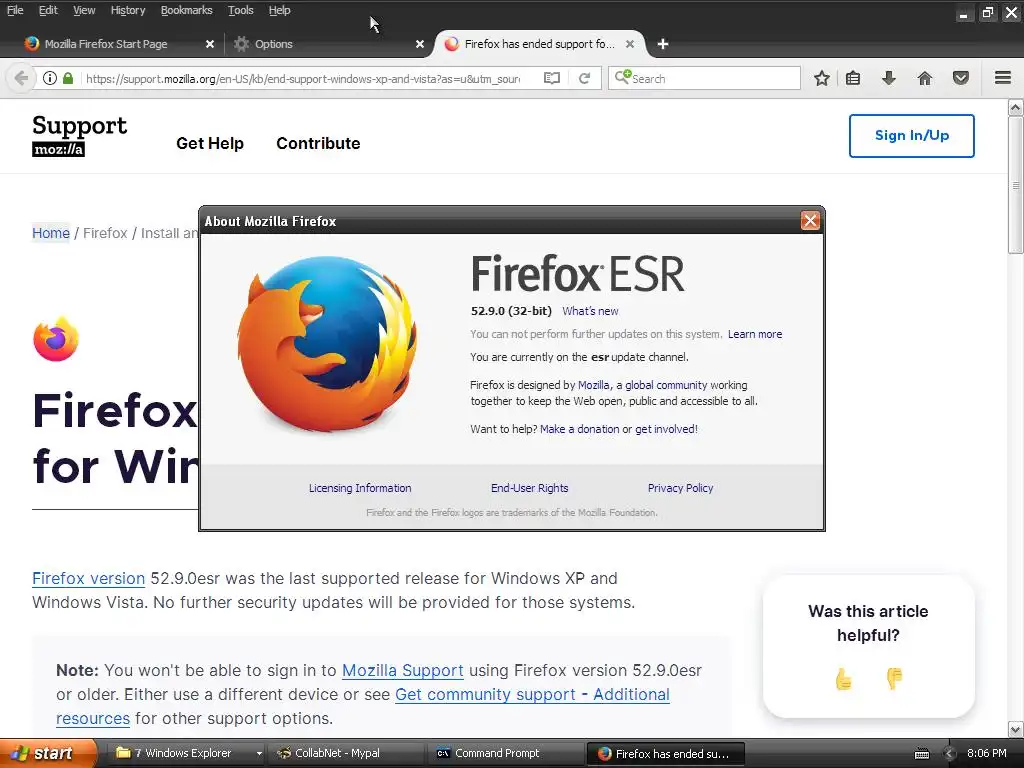Click the back arrow navigation button
Image resolution: width=1024 pixels, height=768 pixels.
[x=21, y=78]
